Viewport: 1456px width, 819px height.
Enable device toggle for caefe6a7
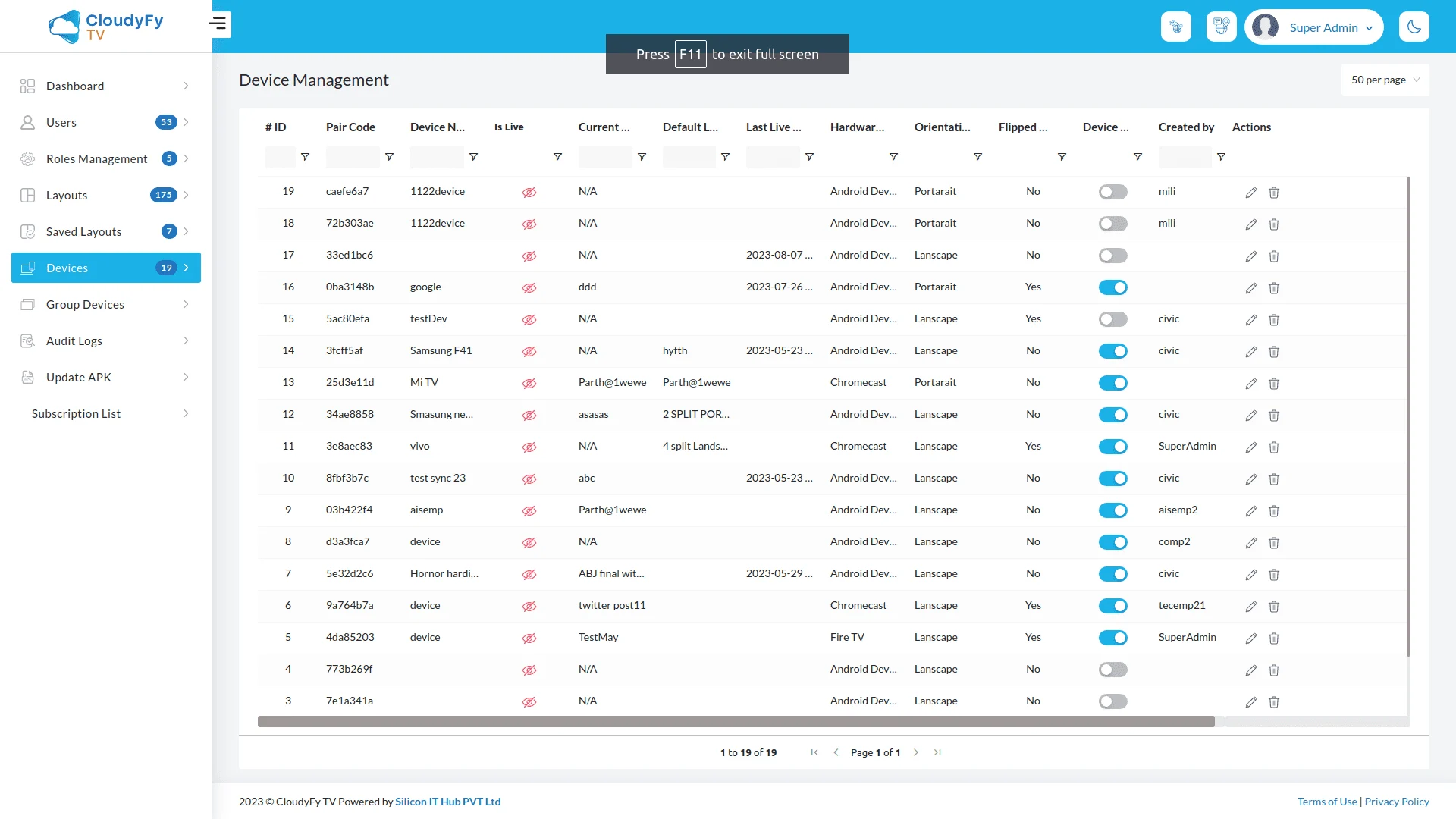(1112, 193)
